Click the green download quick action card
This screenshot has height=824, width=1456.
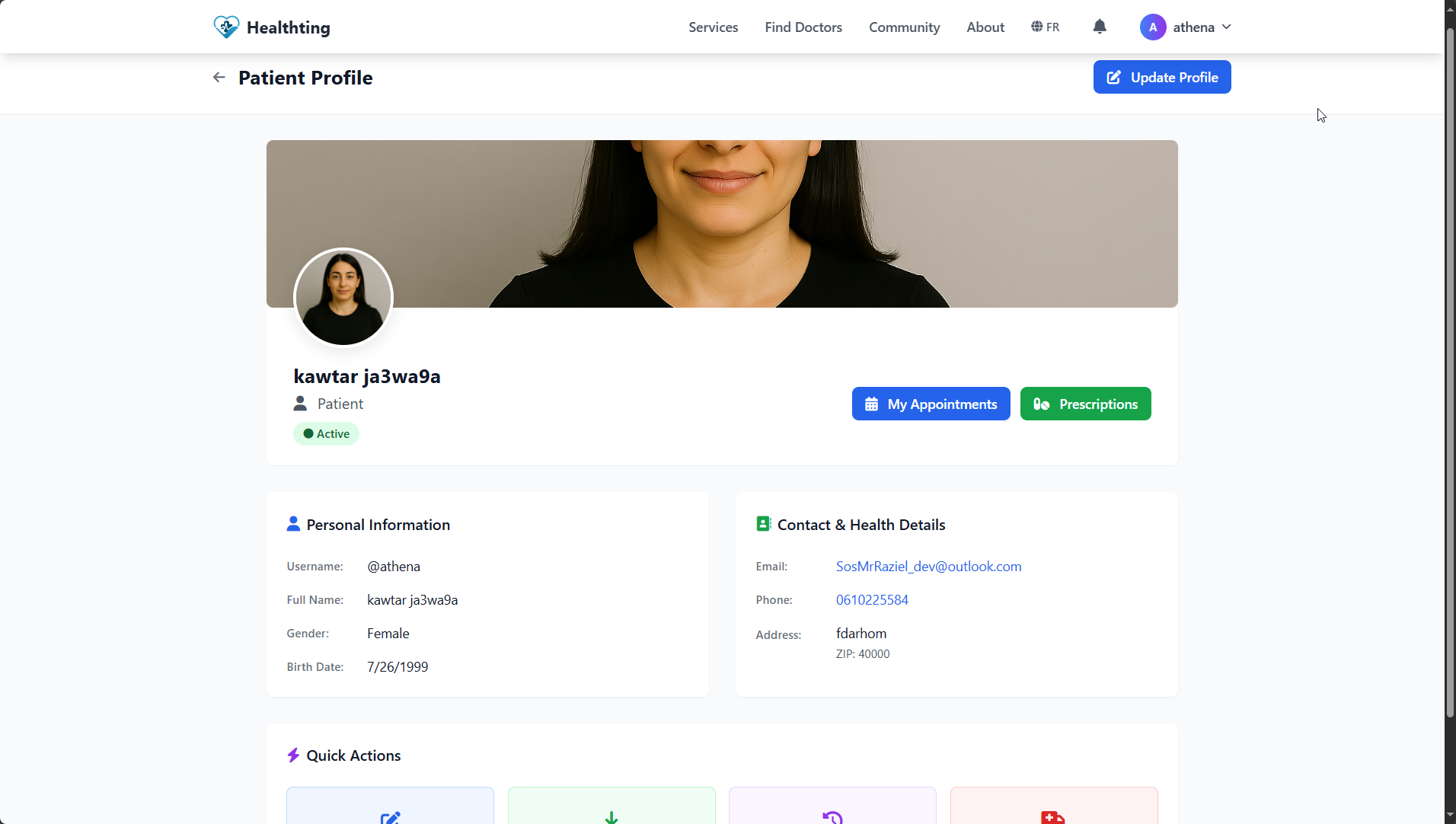(611, 807)
